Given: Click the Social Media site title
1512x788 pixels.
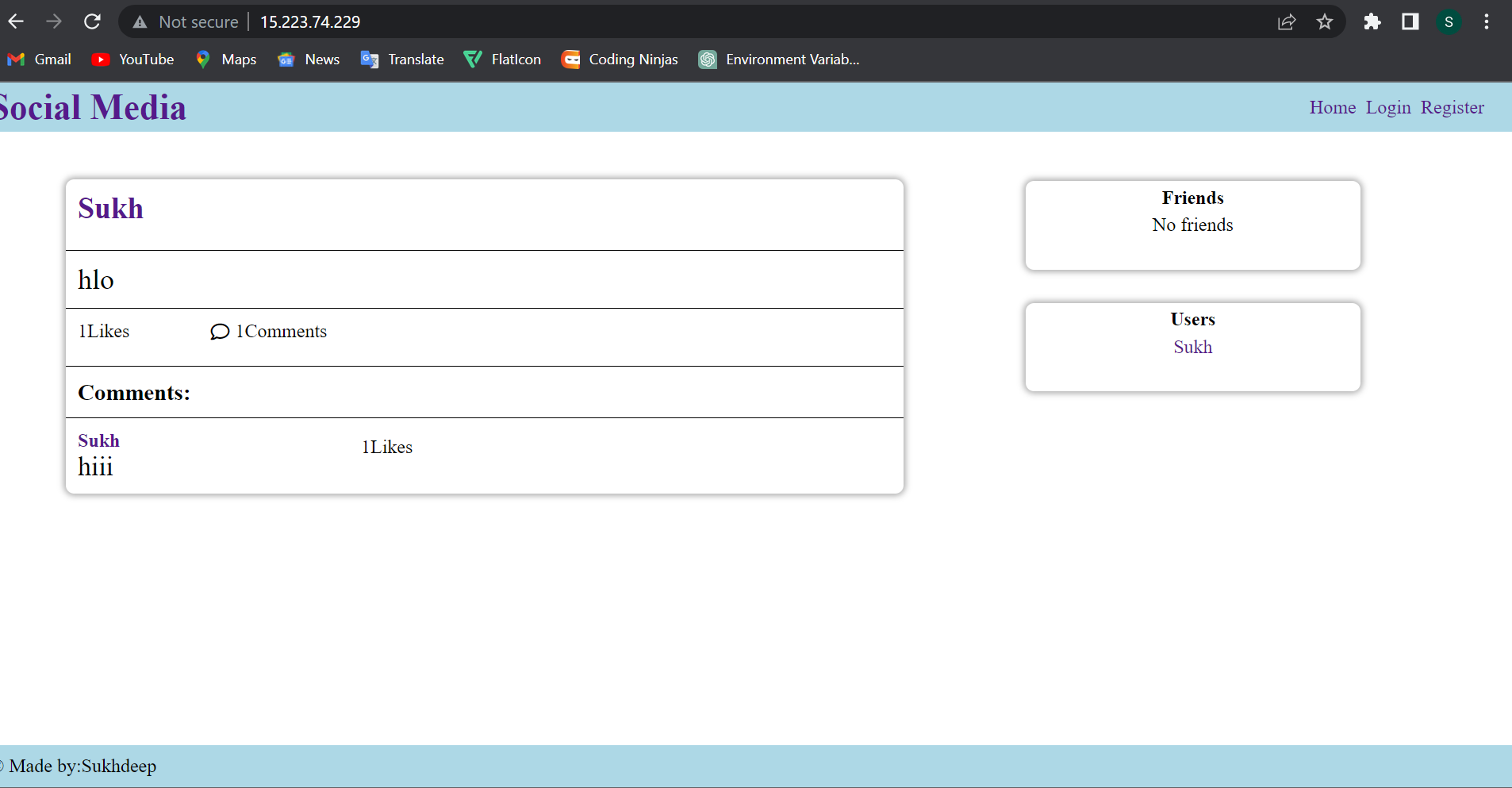Looking at the screenshot, I should (x=92, y=107).
